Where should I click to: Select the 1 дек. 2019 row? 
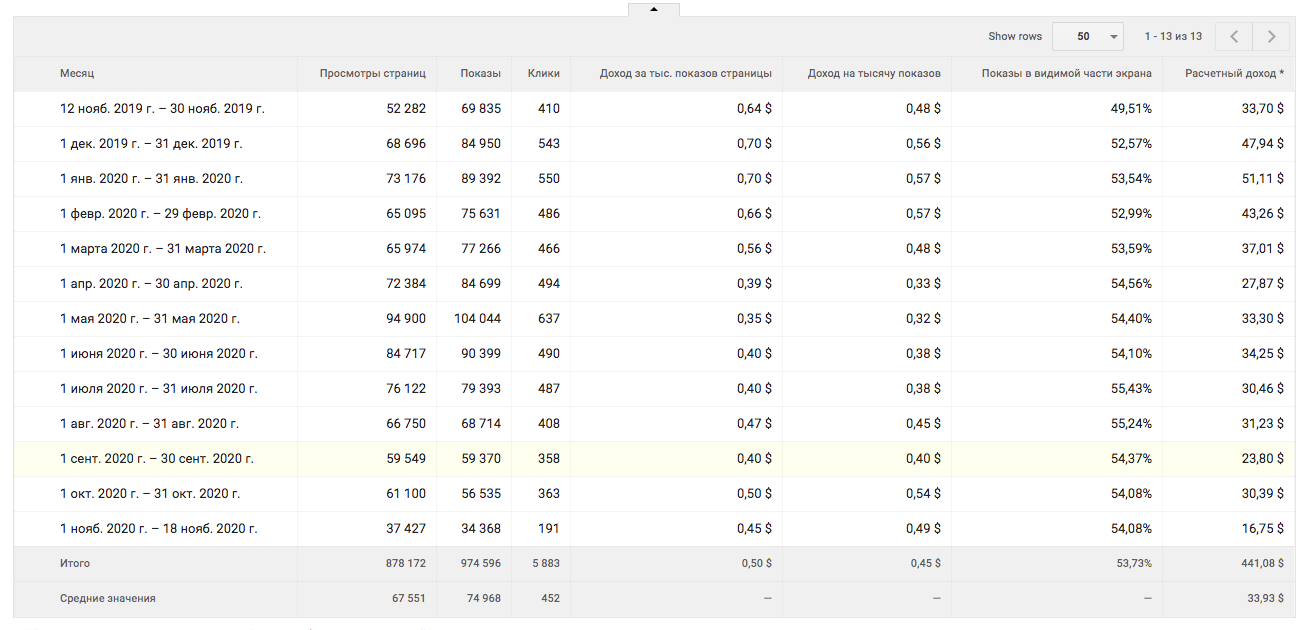151,144
